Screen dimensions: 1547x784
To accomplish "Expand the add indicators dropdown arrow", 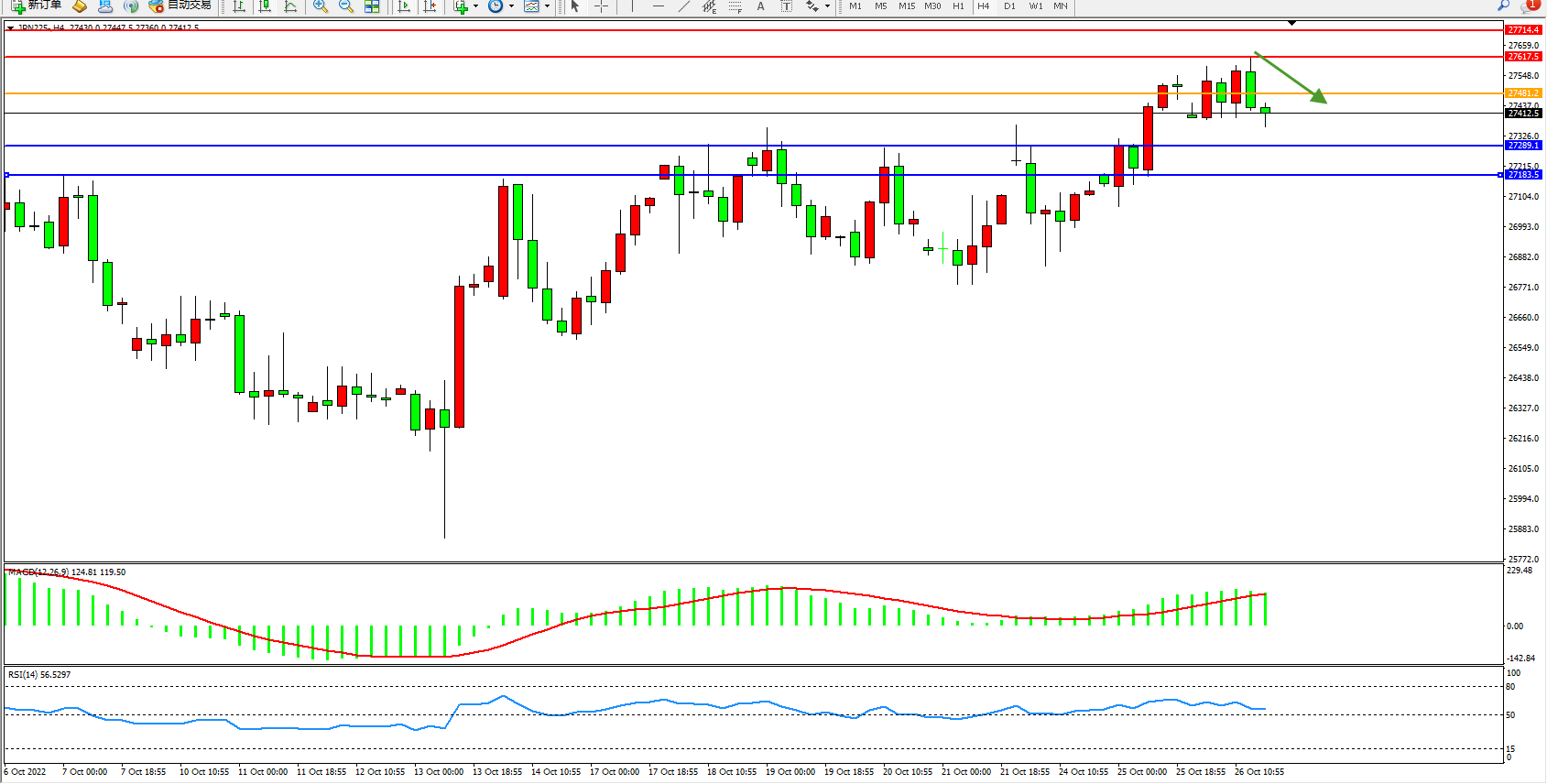I will tap(475, 6).
